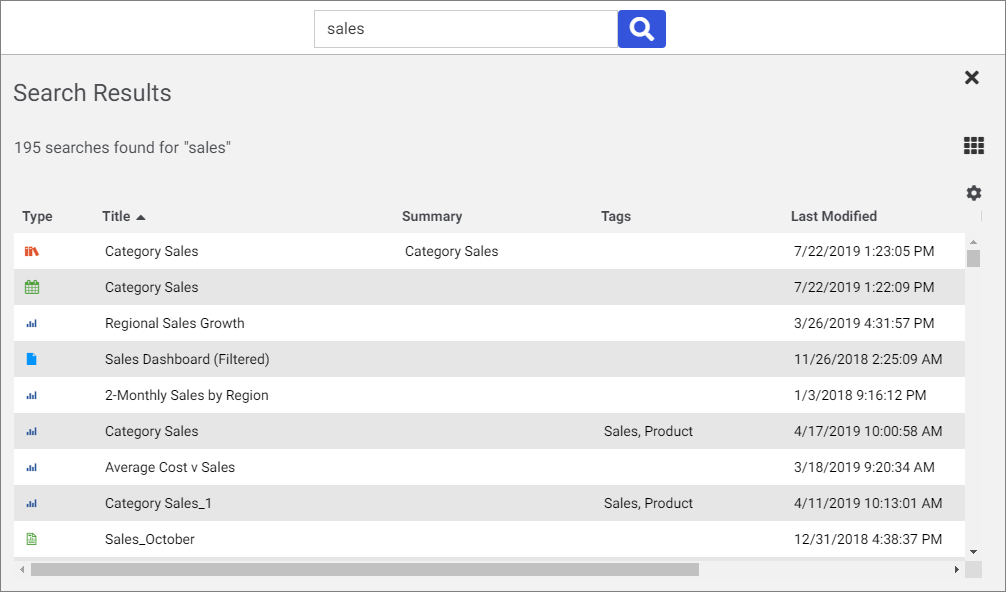The image size is (1006, 592).
Task: Open the Category Sales_1 result
Action: click(158, 504)
